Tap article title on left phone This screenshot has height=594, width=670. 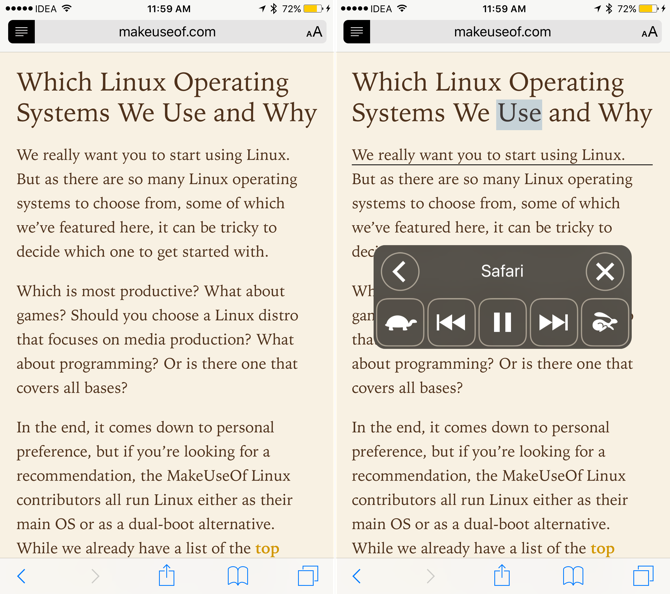[x=167, y=97]
